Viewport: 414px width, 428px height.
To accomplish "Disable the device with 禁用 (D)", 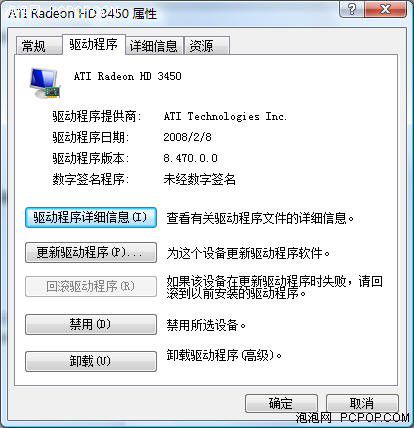I will click(x=91, y=324).
